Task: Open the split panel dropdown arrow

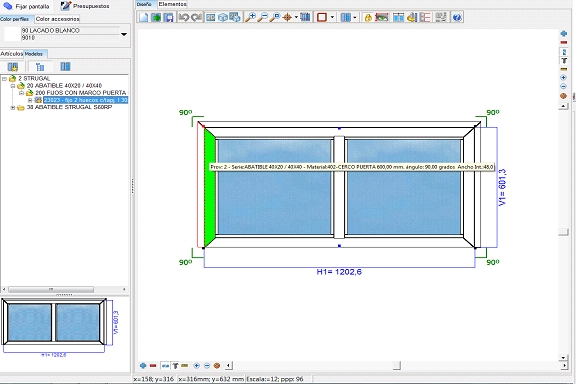Action: 355,17
